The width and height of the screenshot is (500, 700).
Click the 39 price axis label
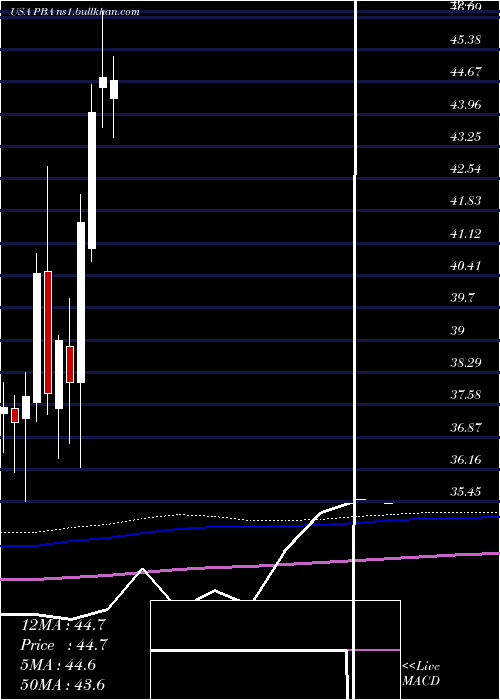click(458, 331)
